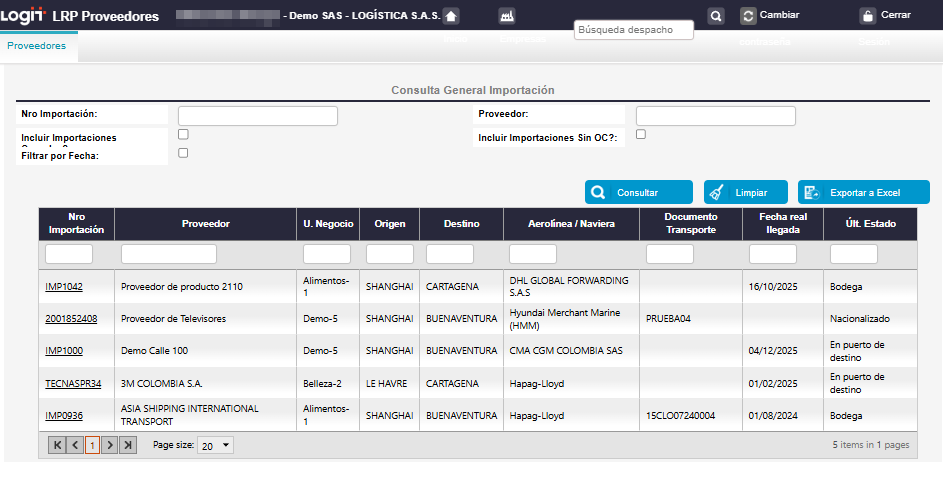
Task: Click the Exportar a Excel button
Action: [864, 192]
